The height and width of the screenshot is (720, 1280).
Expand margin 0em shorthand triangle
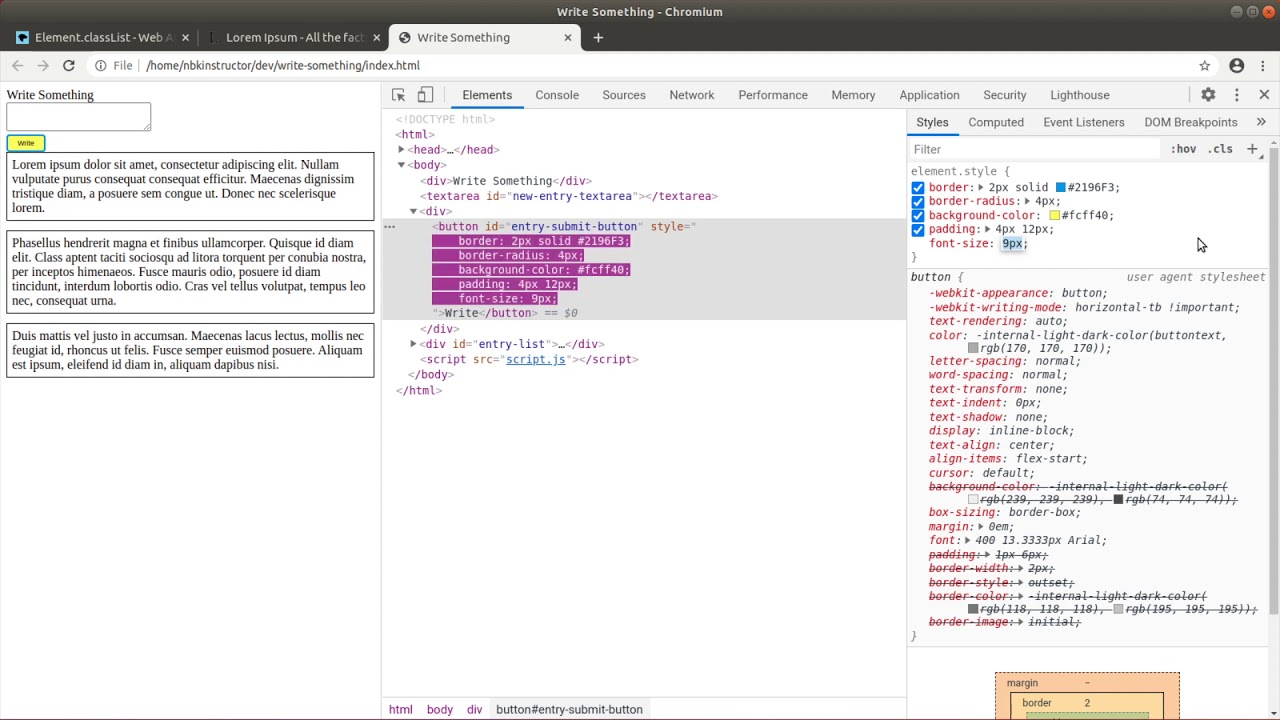(981, 526)
